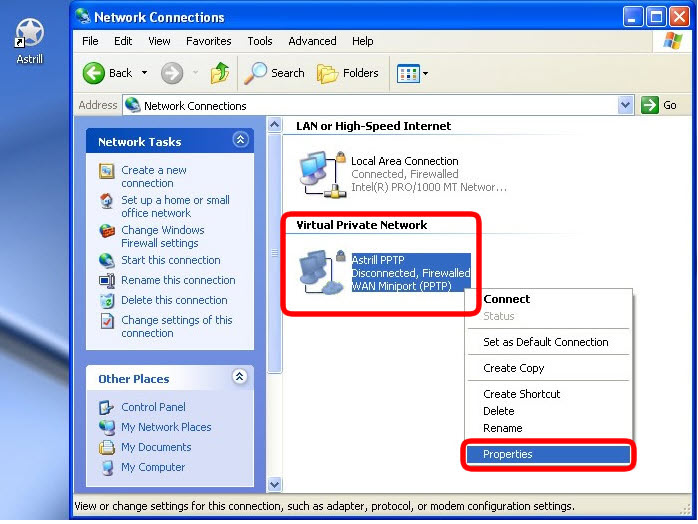Click Delete this connection link
Image resolution: width=698 pixels, height=524 pixels.
(174, 300)
